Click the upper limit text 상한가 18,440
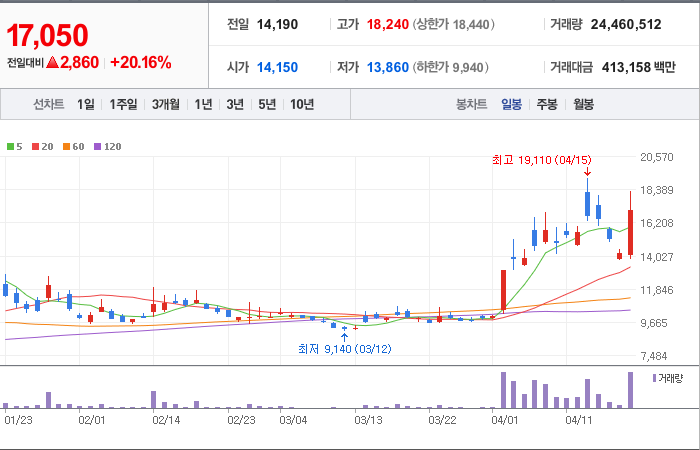700x450 pixels. pyautogui.click(x=454, y=25)
